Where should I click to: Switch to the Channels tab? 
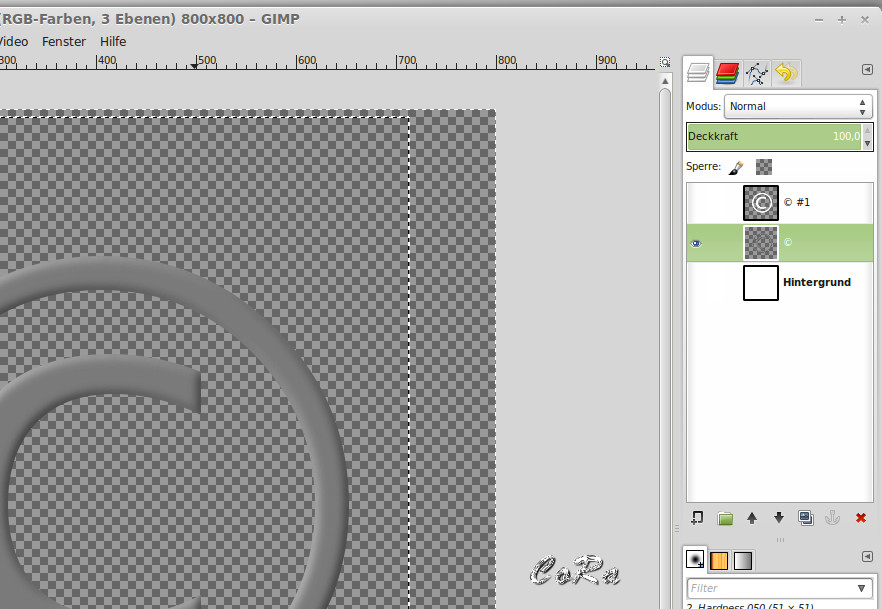click(x=727, y=73)
